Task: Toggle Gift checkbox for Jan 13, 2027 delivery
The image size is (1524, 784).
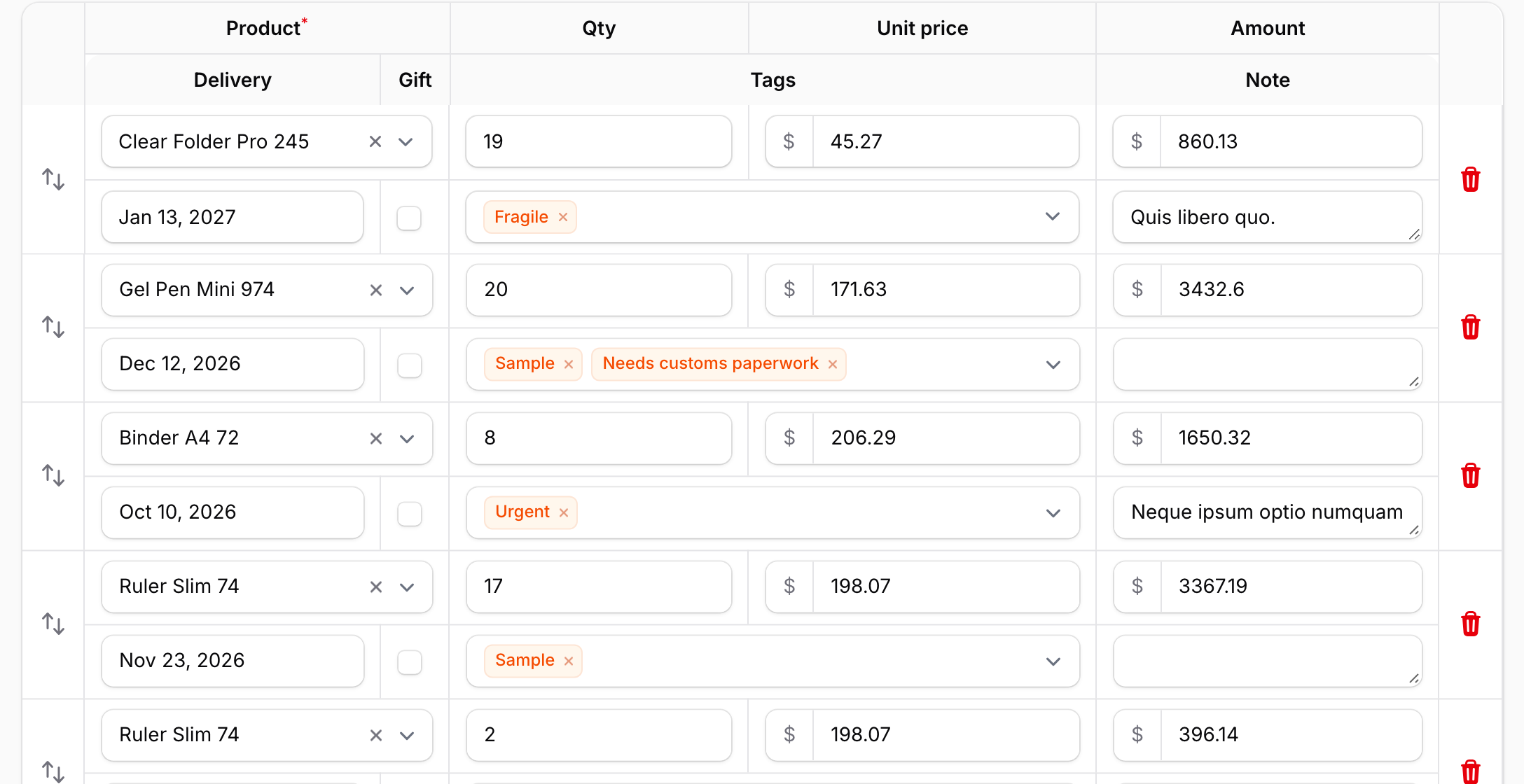Action: pyautogui.click(x=409, y=218)
